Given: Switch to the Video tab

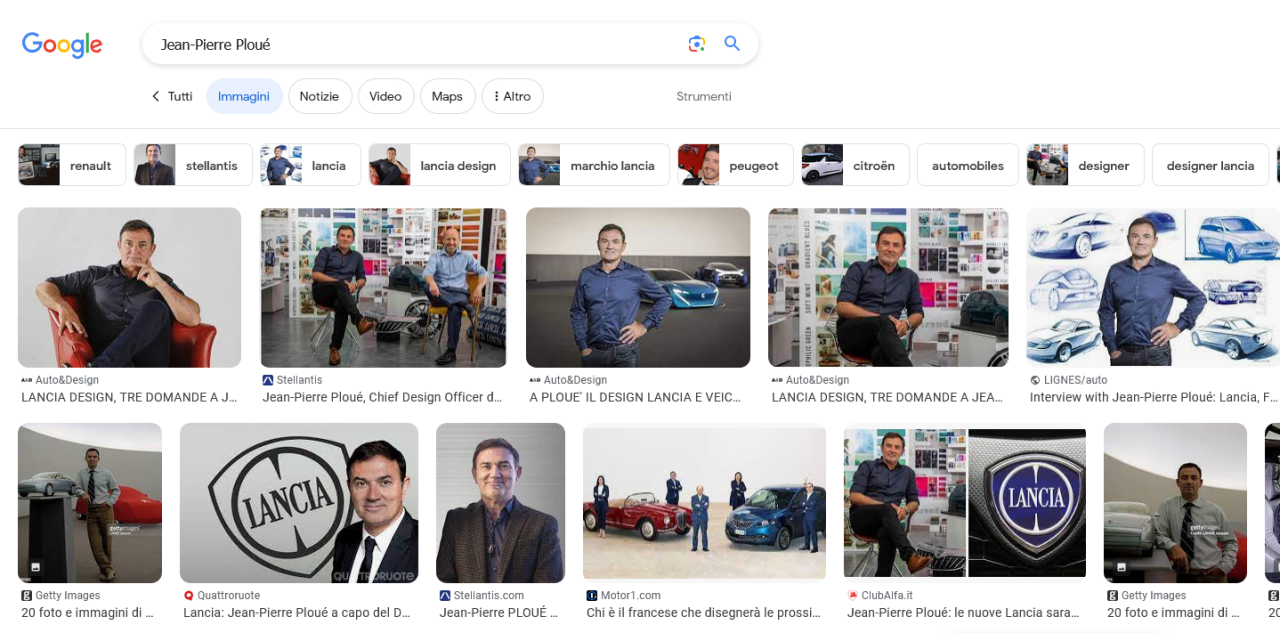Looking at the screenshot, I should (385, 97).
